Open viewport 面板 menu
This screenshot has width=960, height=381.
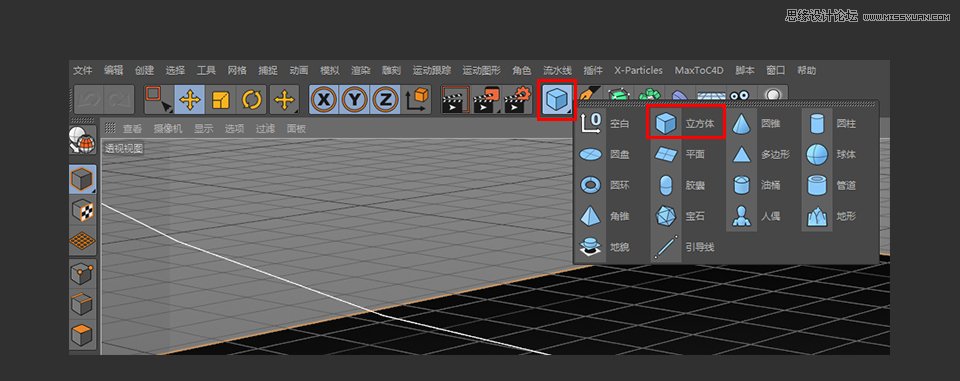296,129
